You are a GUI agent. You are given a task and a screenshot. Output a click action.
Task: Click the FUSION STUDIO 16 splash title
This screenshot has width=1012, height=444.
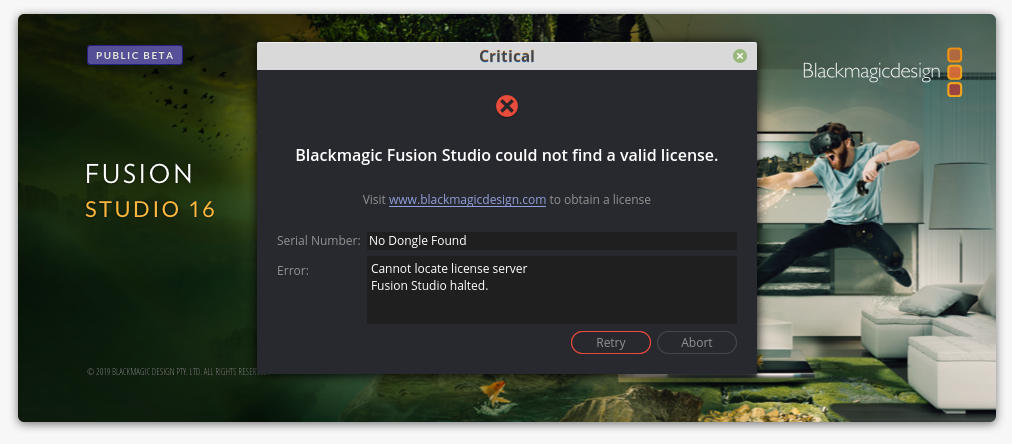(150, 191)
